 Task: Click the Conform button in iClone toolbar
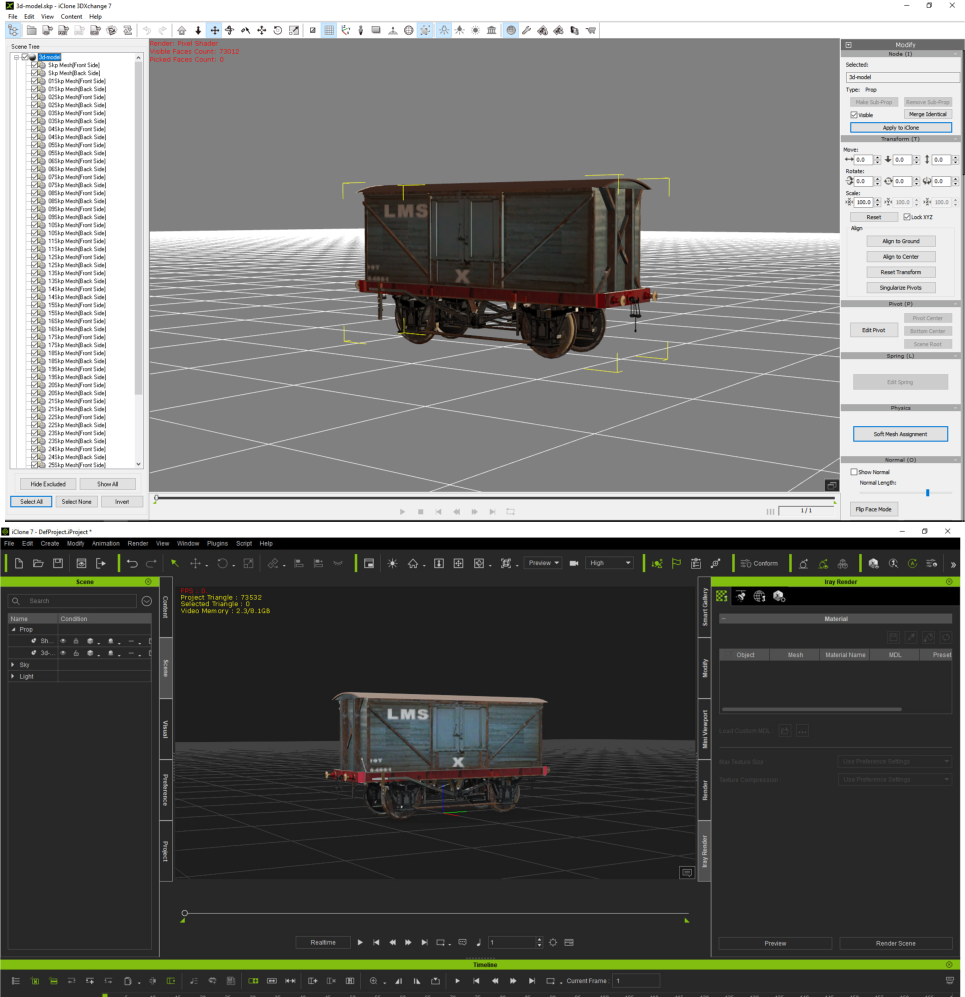click(x=760, y=563)
